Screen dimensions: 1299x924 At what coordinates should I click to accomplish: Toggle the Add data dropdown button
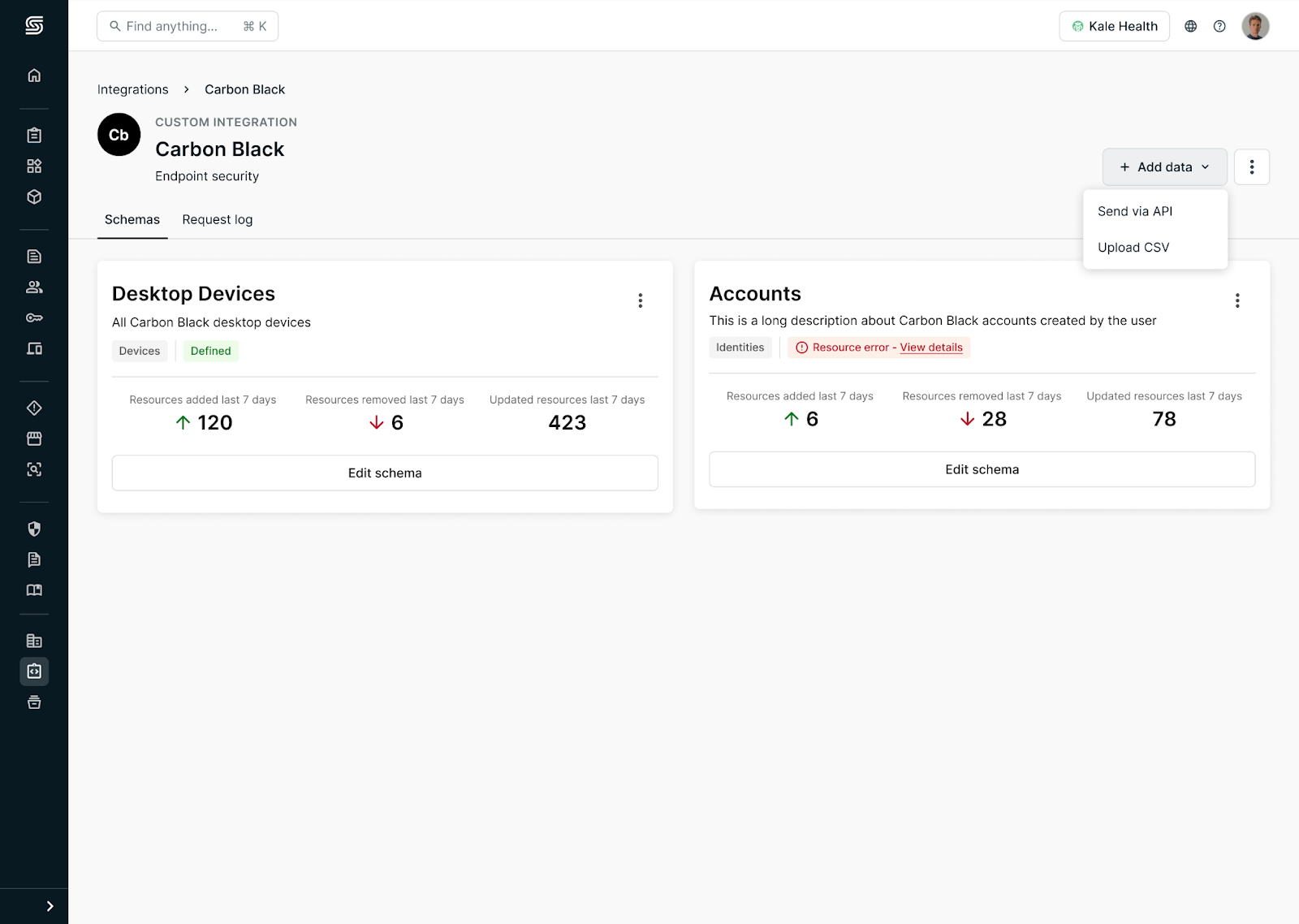[x=1164, y=167]
